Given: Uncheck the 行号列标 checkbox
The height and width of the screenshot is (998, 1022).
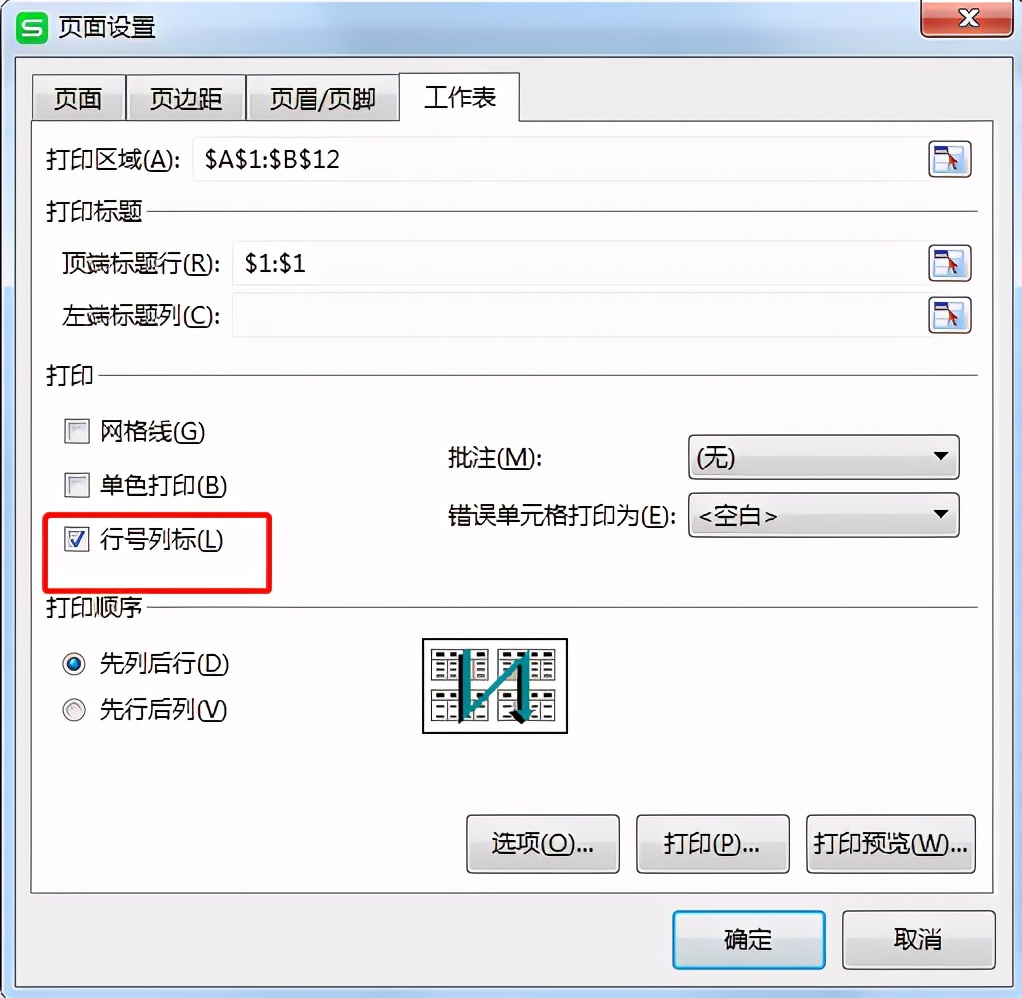Looking at the screenshot, I should (76, 539).
